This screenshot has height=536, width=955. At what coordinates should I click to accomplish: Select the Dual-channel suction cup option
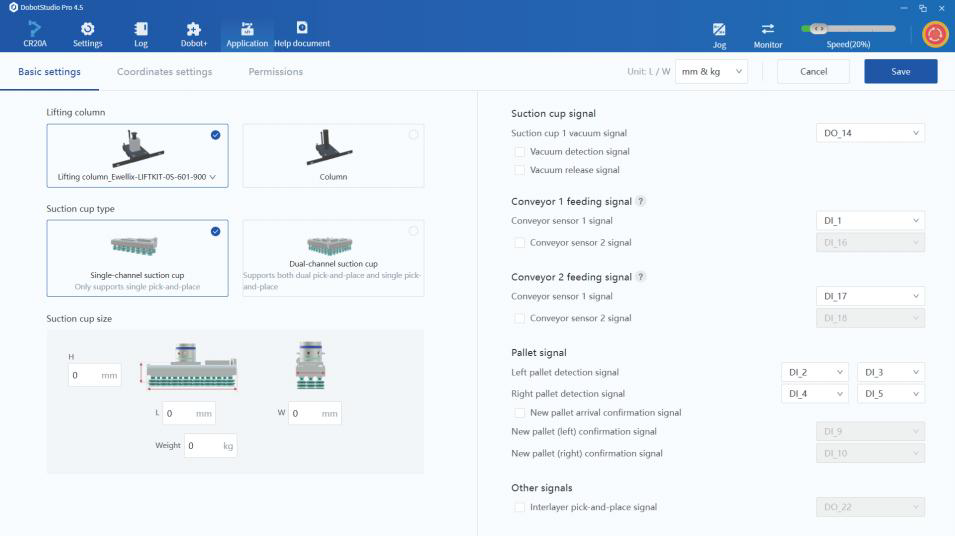tap(333, 258)
